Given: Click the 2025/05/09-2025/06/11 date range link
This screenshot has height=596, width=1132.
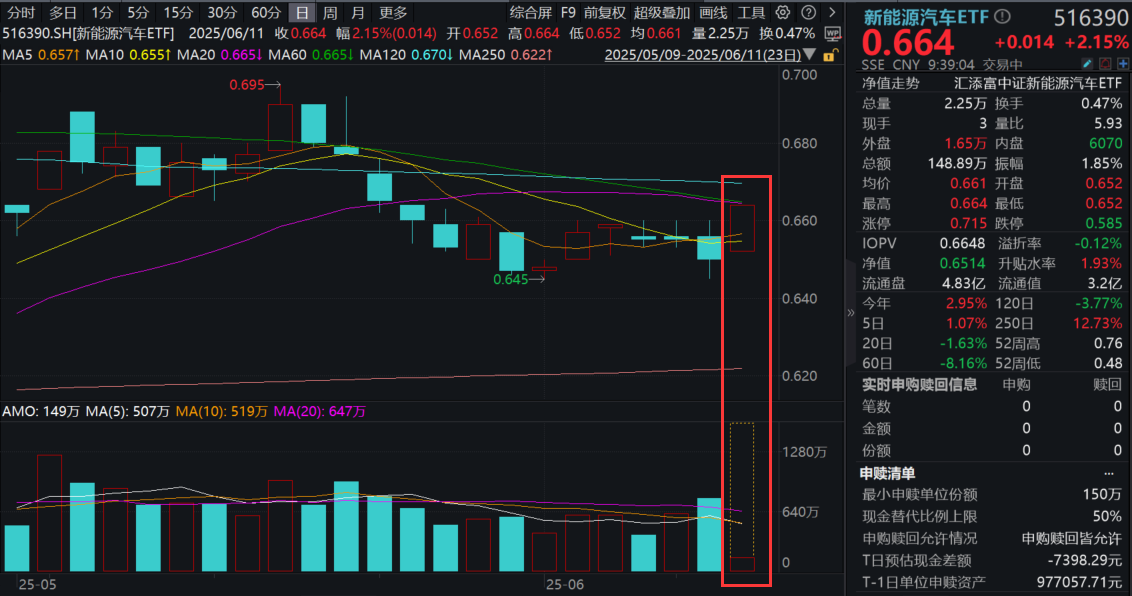Looking at the screenshot, I should 710,54.
